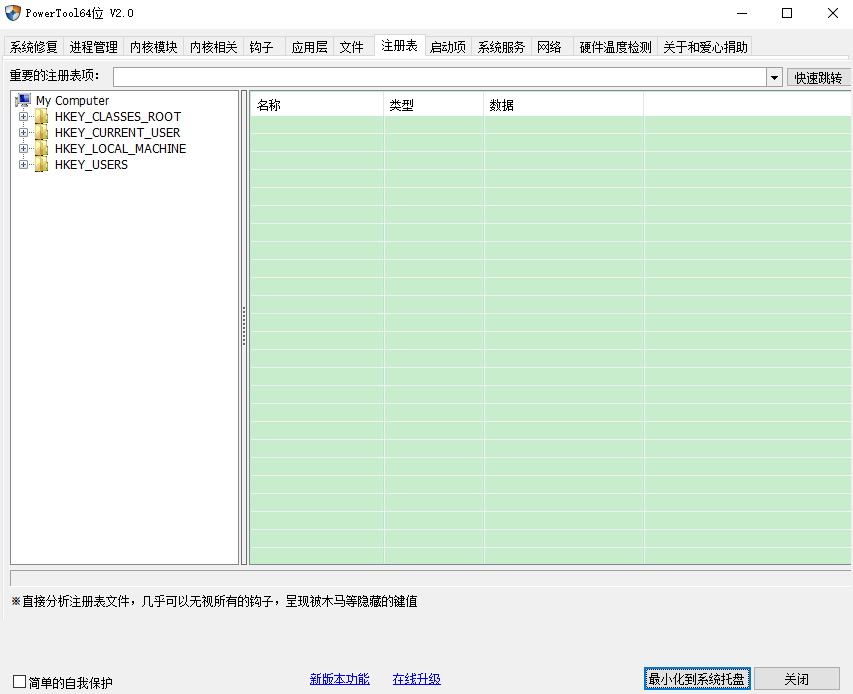The width and height of the screenshot is (853, 694).
Task: Click the HKEY_CLASSES_ROOT folder icon
Action: pos(40,116)
